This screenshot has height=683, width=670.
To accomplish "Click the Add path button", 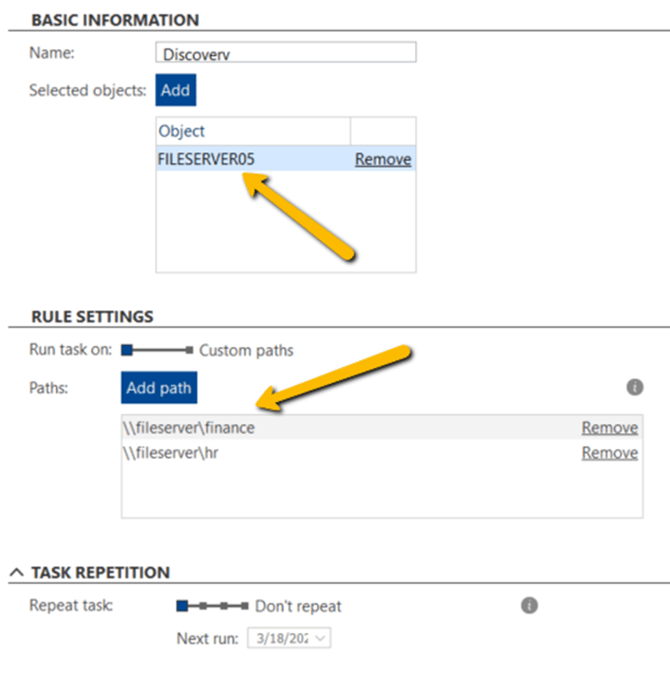I will [159, 387].
